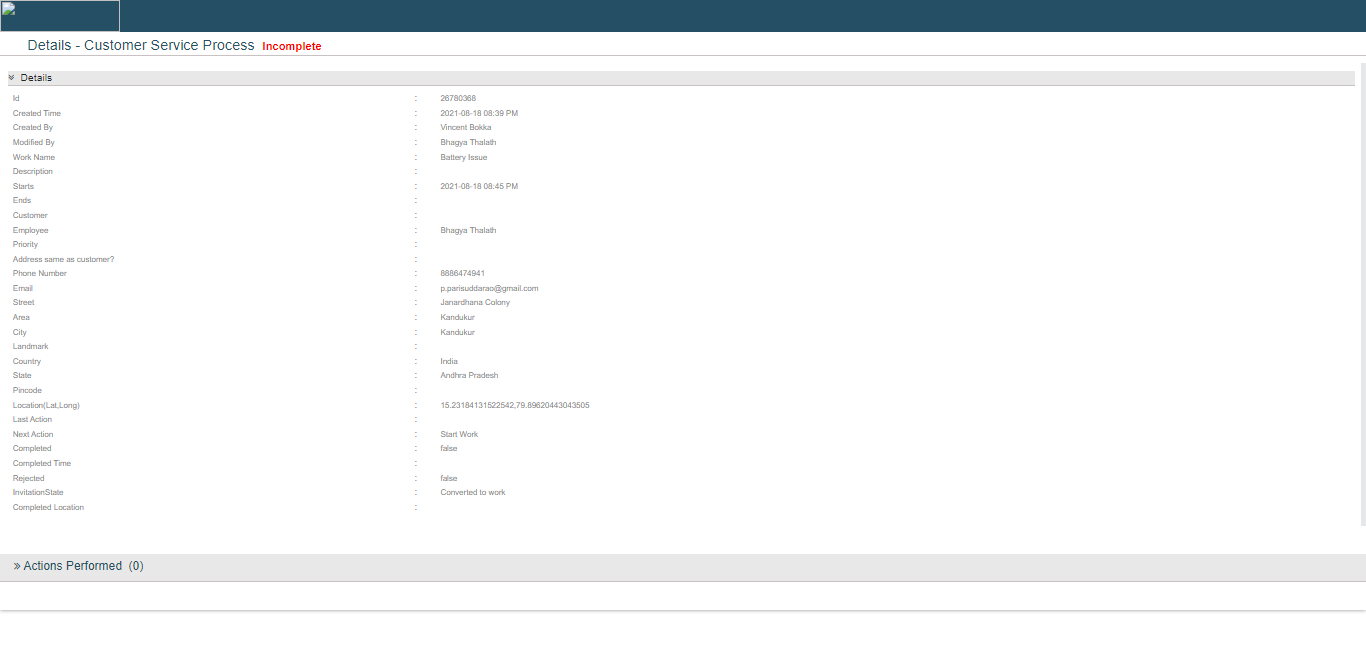Click the Street value Janardhana Colony
Screen dimensions: 1366x657
click(475, 303)
